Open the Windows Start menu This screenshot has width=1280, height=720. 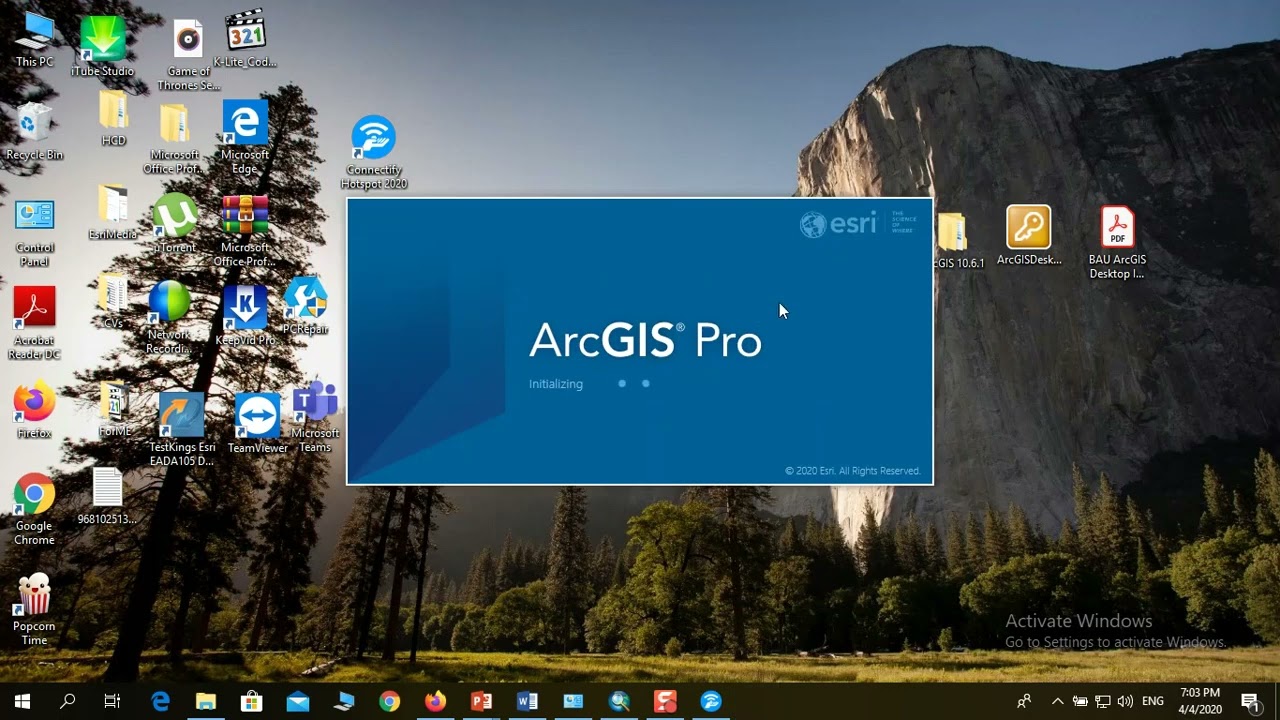(22, 701)
